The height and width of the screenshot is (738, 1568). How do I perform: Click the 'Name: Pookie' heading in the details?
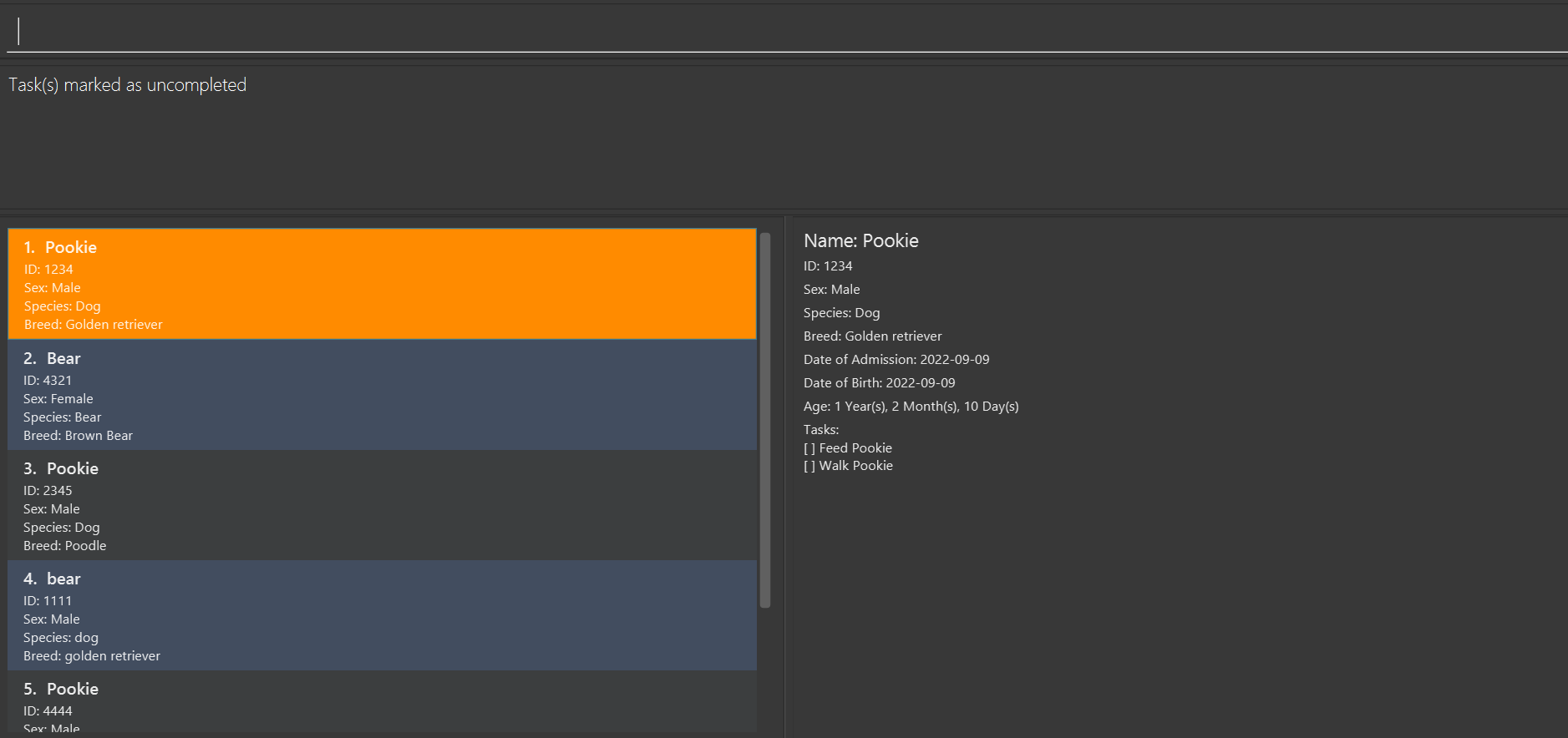tap(861, 241)
